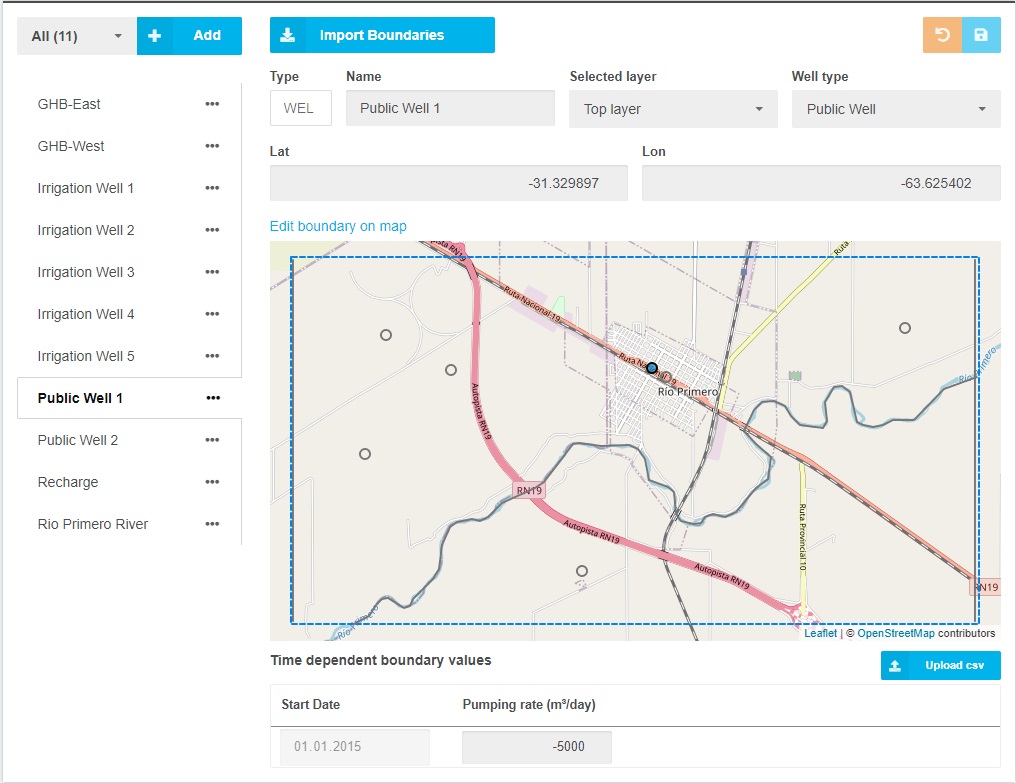Click the well marker on the map
This screenshot has height=783, width=1016.
click(x=651, y=368)
